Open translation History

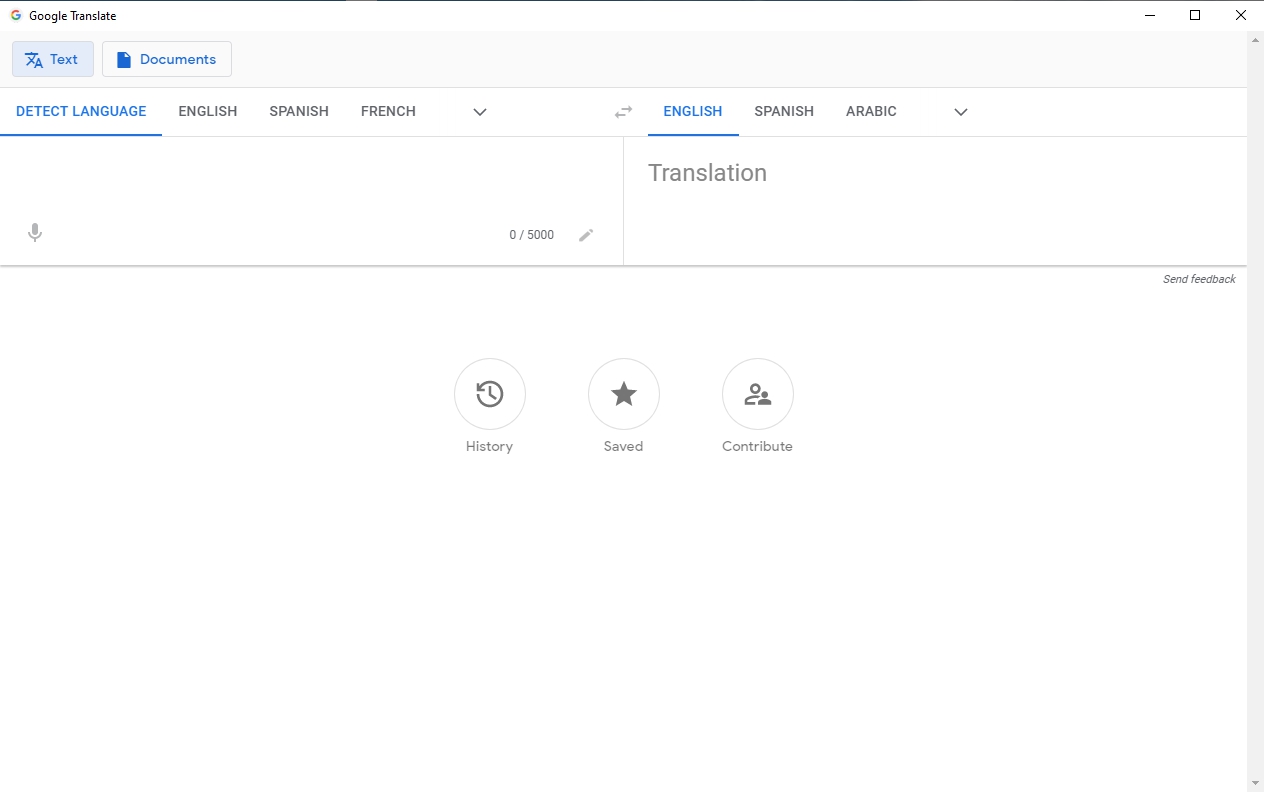[x=490, y=394]
